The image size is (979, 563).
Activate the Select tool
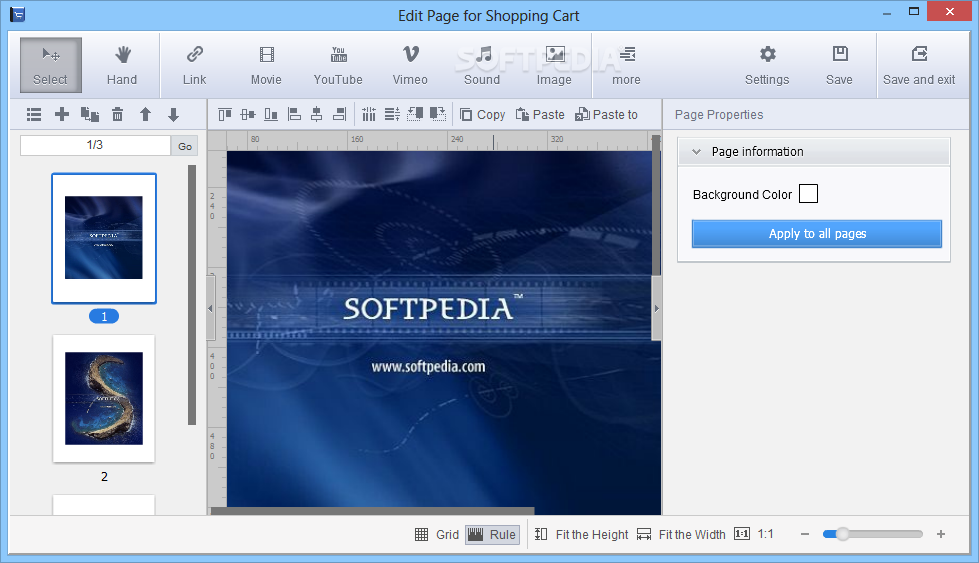click(x=51, y=65)
